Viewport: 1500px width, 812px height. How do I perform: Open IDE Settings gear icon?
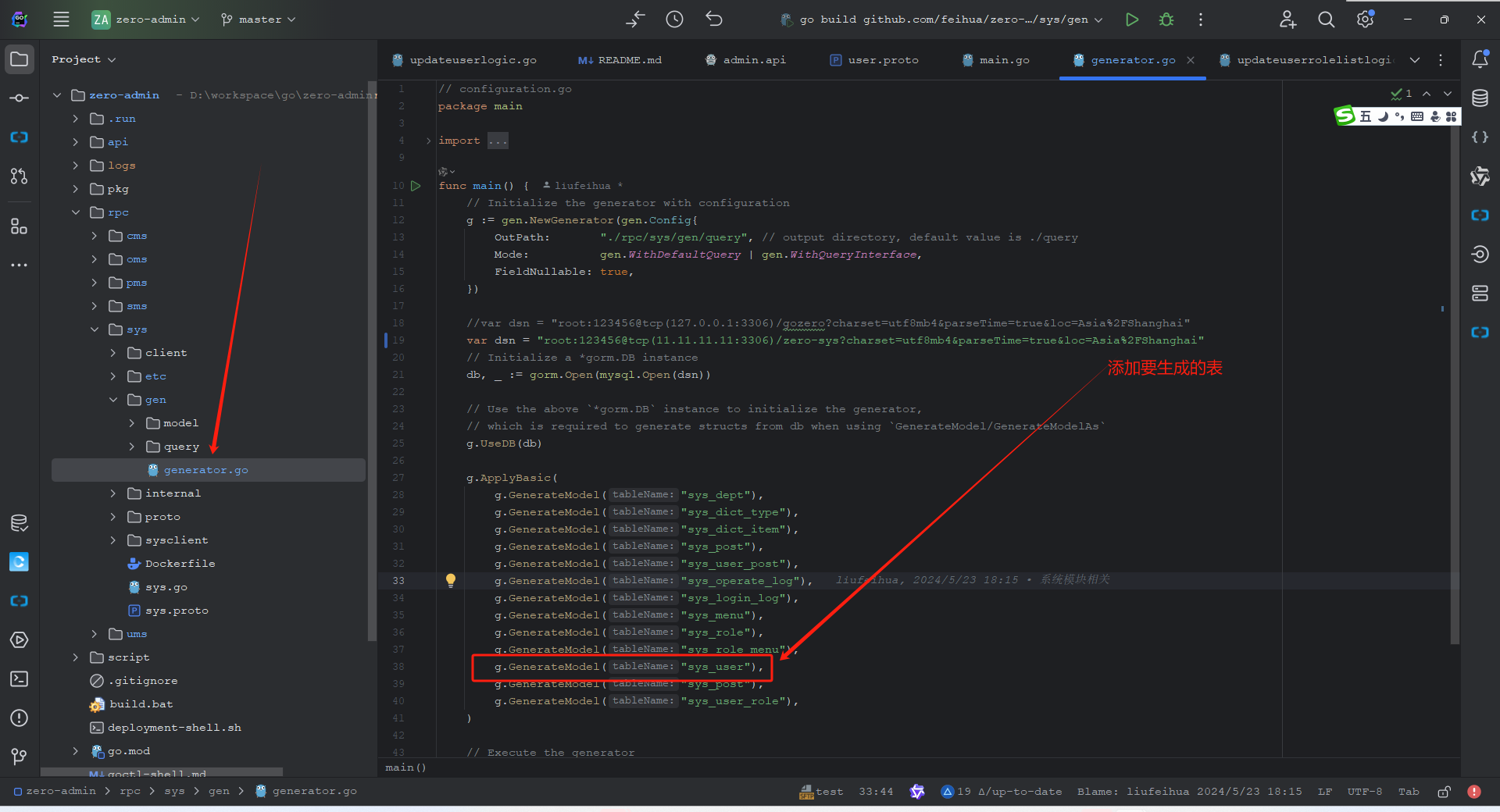coord(1366,20)
